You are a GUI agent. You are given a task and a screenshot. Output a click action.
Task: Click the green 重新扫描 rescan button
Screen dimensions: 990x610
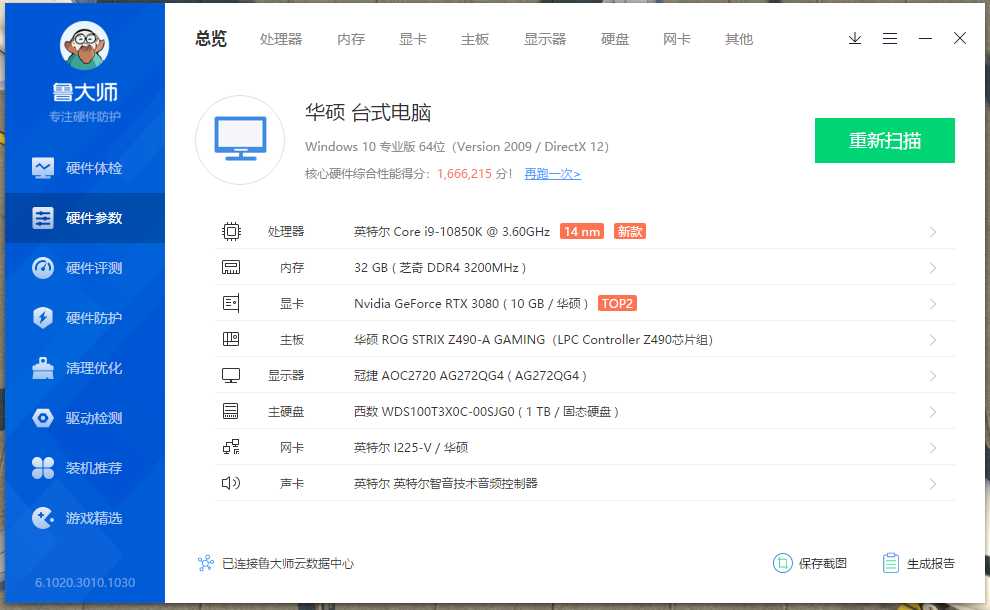point(885,140)
